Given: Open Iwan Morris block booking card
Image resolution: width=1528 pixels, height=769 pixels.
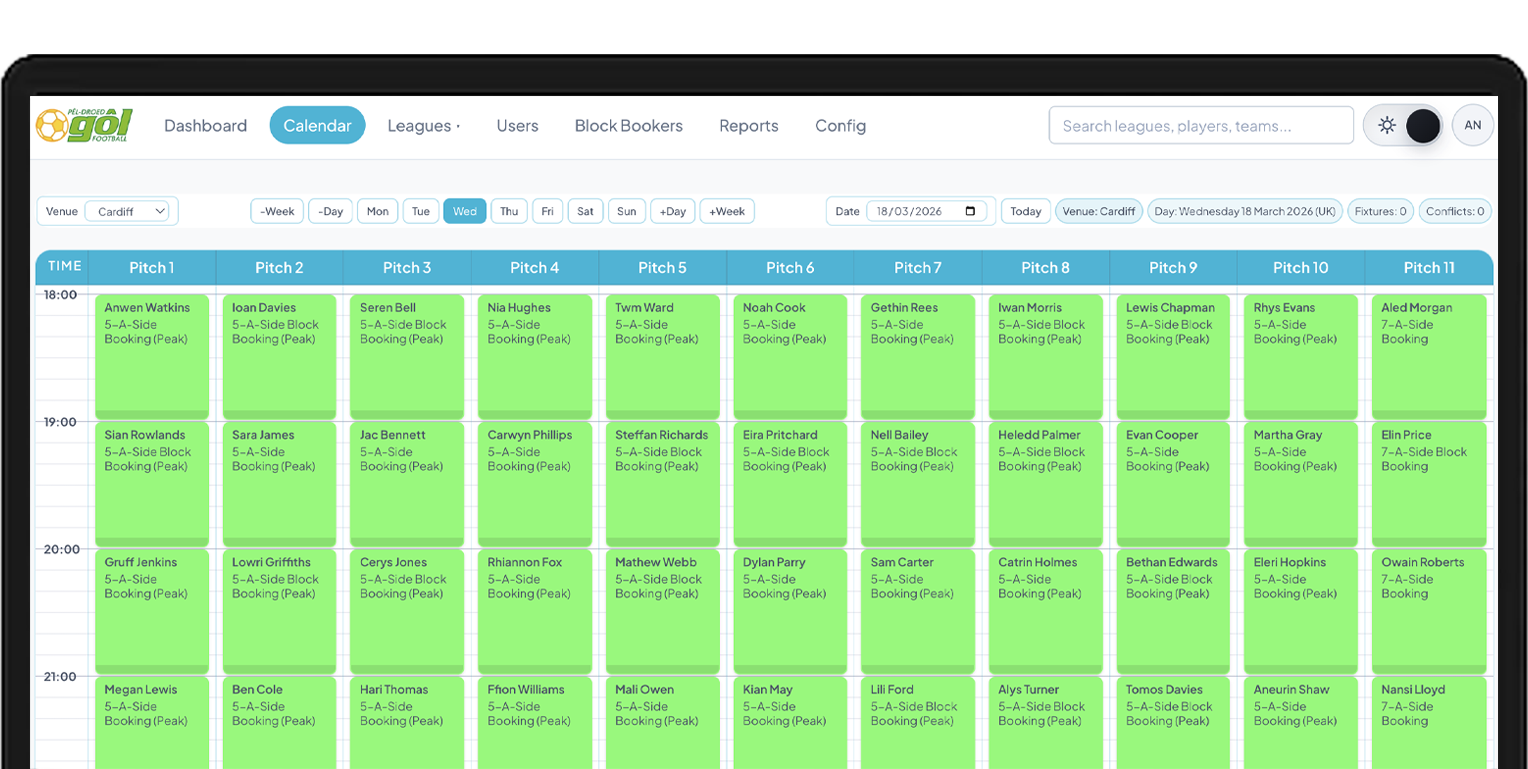Looking at the screenshot, I should point(1046,356).
